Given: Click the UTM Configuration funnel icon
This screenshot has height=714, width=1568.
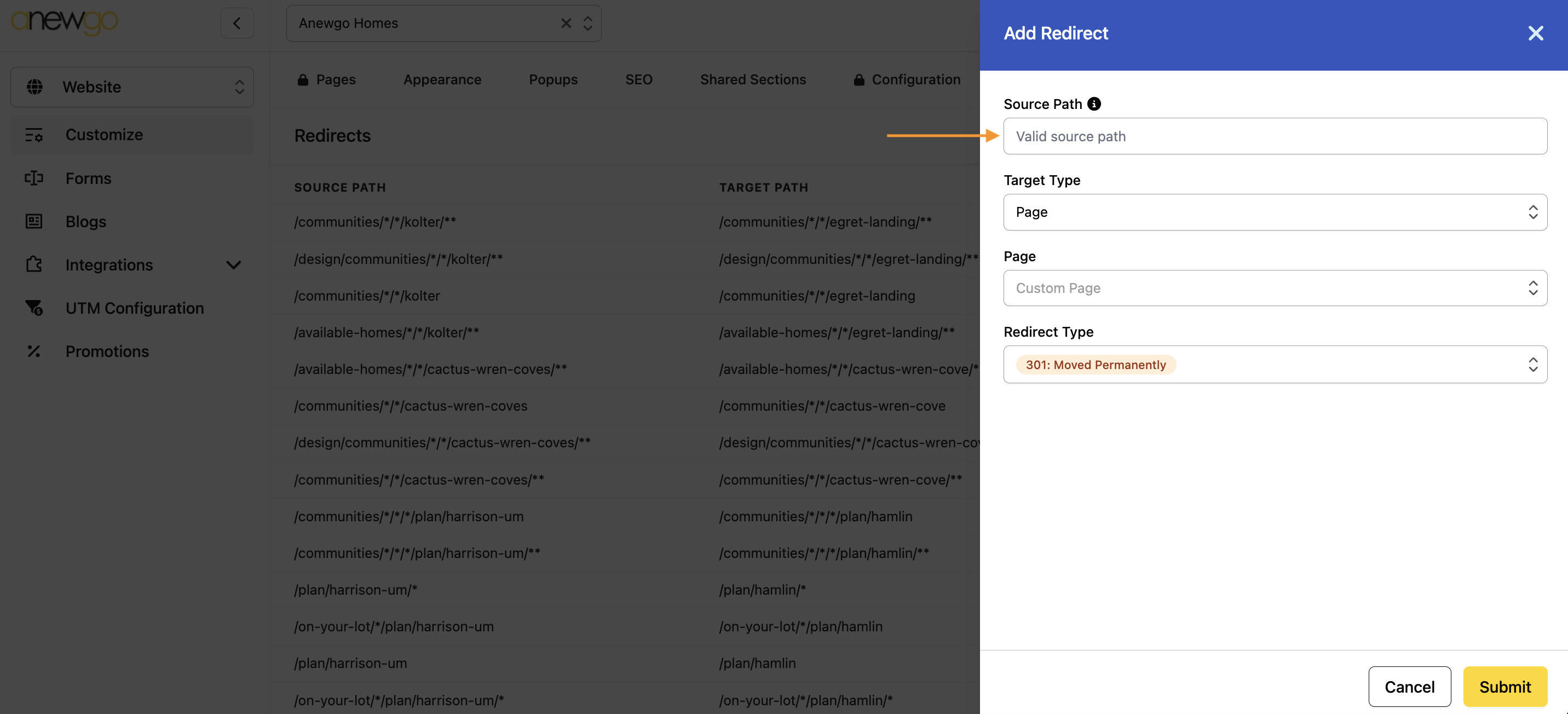Looking at the screenshot, I should click(34, 308).
